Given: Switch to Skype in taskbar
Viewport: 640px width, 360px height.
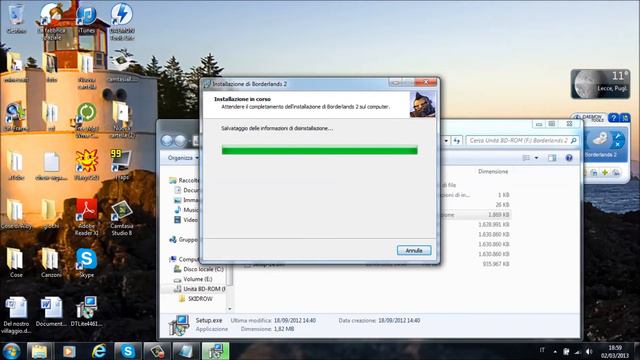Looking at the screenshot, I should 128,351.
